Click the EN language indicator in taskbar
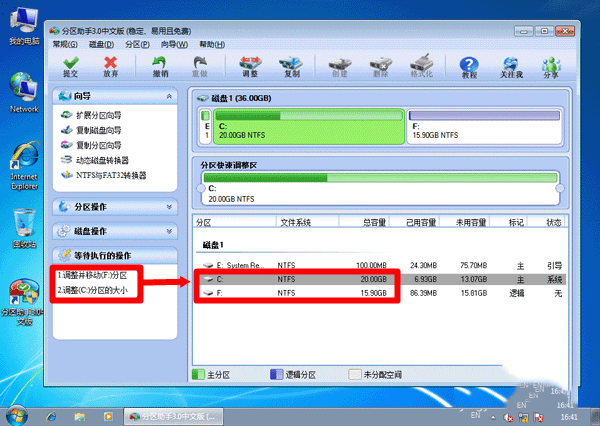The height and width of the screenshot is (426, 600). point(475,415)
